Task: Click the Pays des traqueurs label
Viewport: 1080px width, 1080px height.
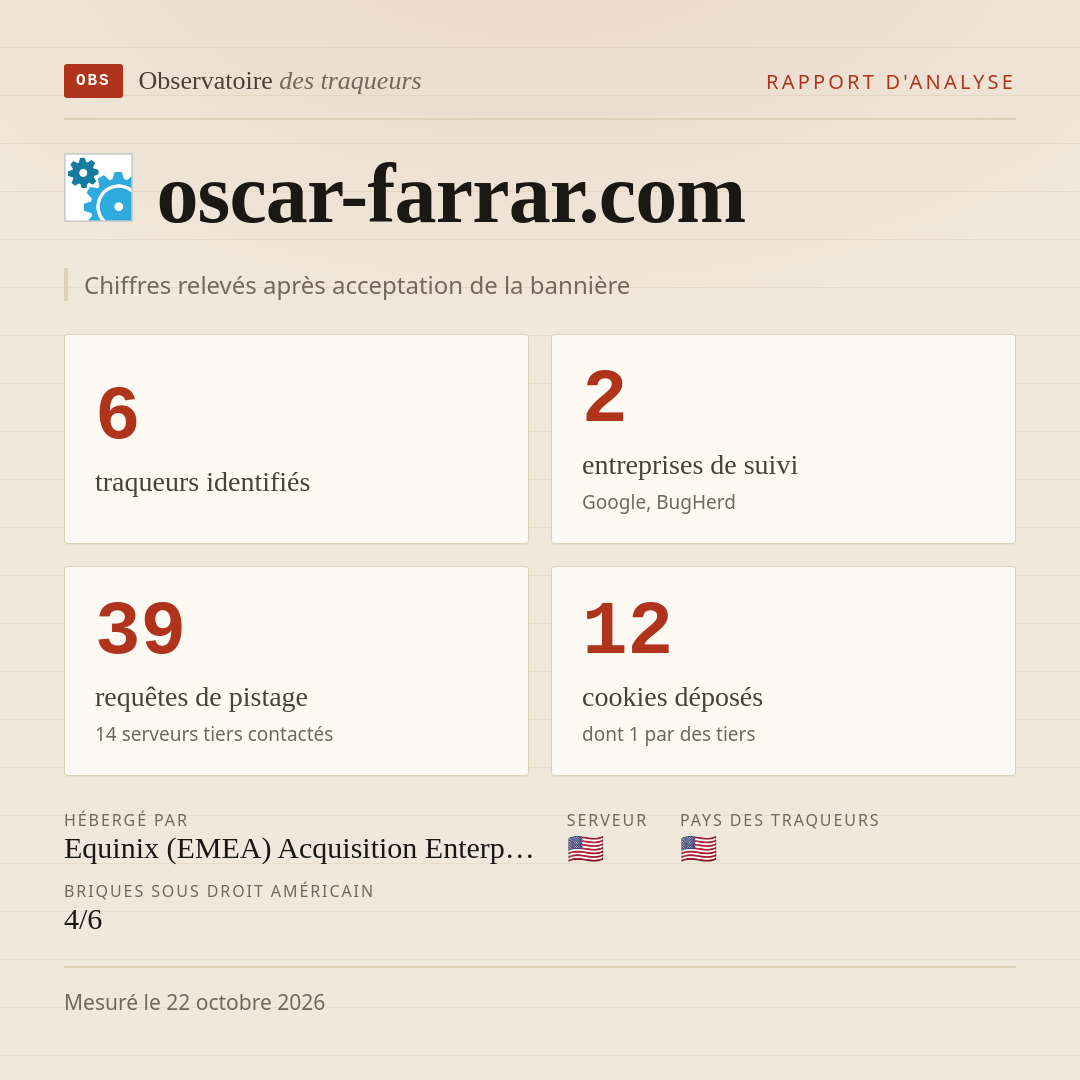Action: [780, 820]
